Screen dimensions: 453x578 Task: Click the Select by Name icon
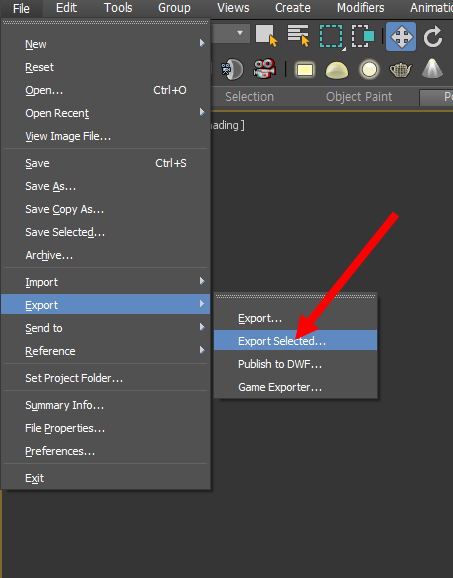point(298,36)
